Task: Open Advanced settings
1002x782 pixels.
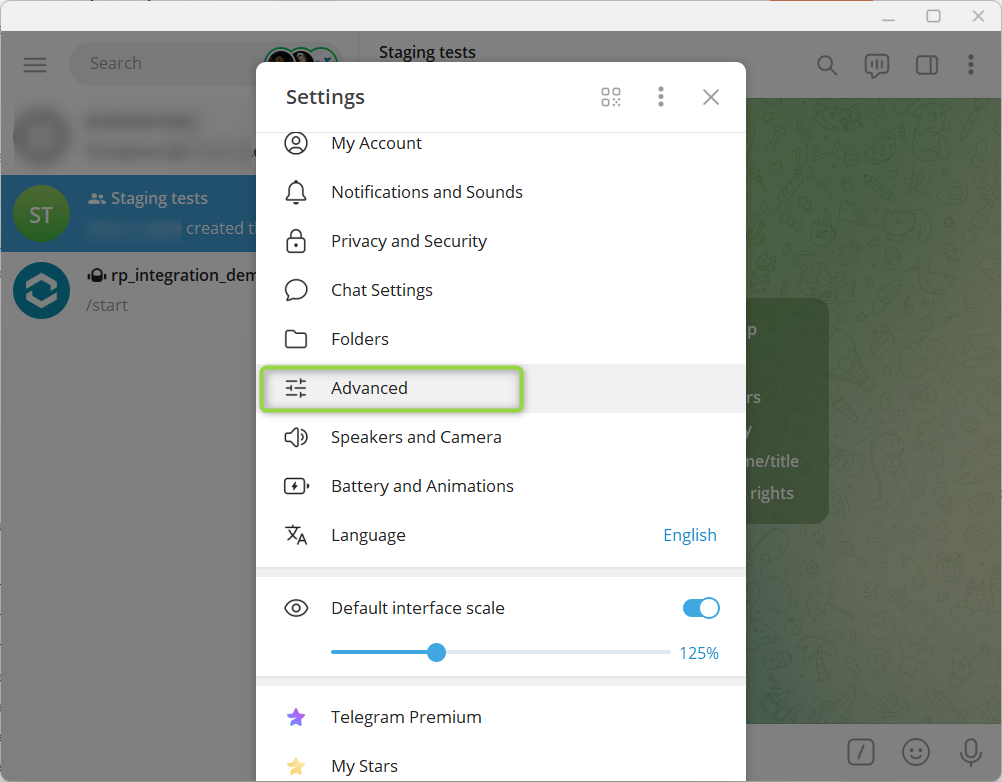Action: (x=370, y=388)
